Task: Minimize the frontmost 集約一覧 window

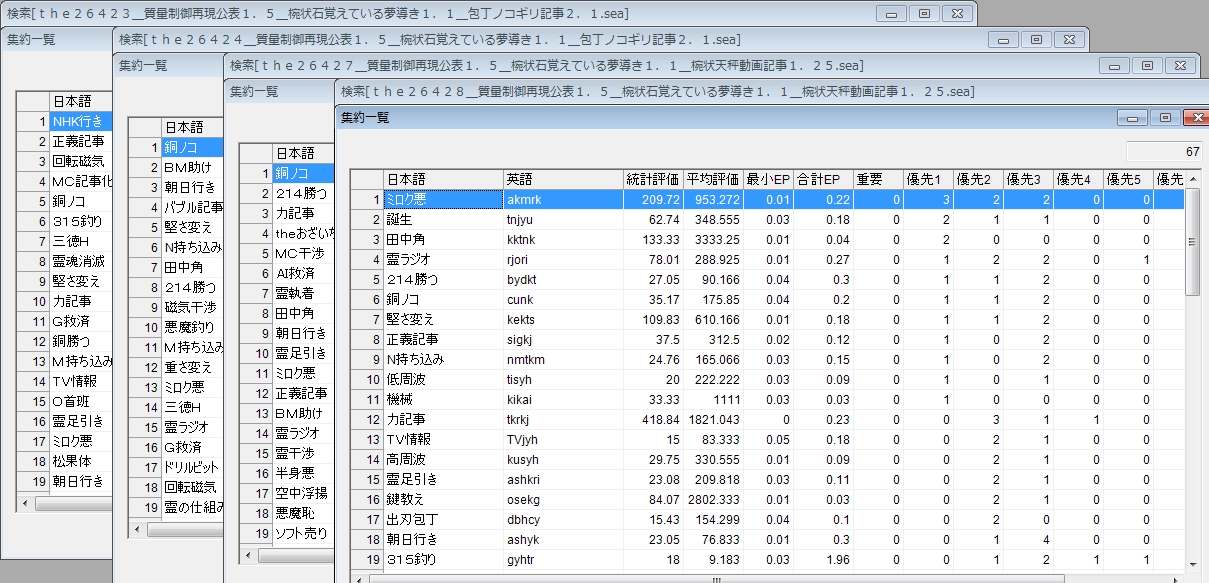Action: click(x=1132, y=118)
